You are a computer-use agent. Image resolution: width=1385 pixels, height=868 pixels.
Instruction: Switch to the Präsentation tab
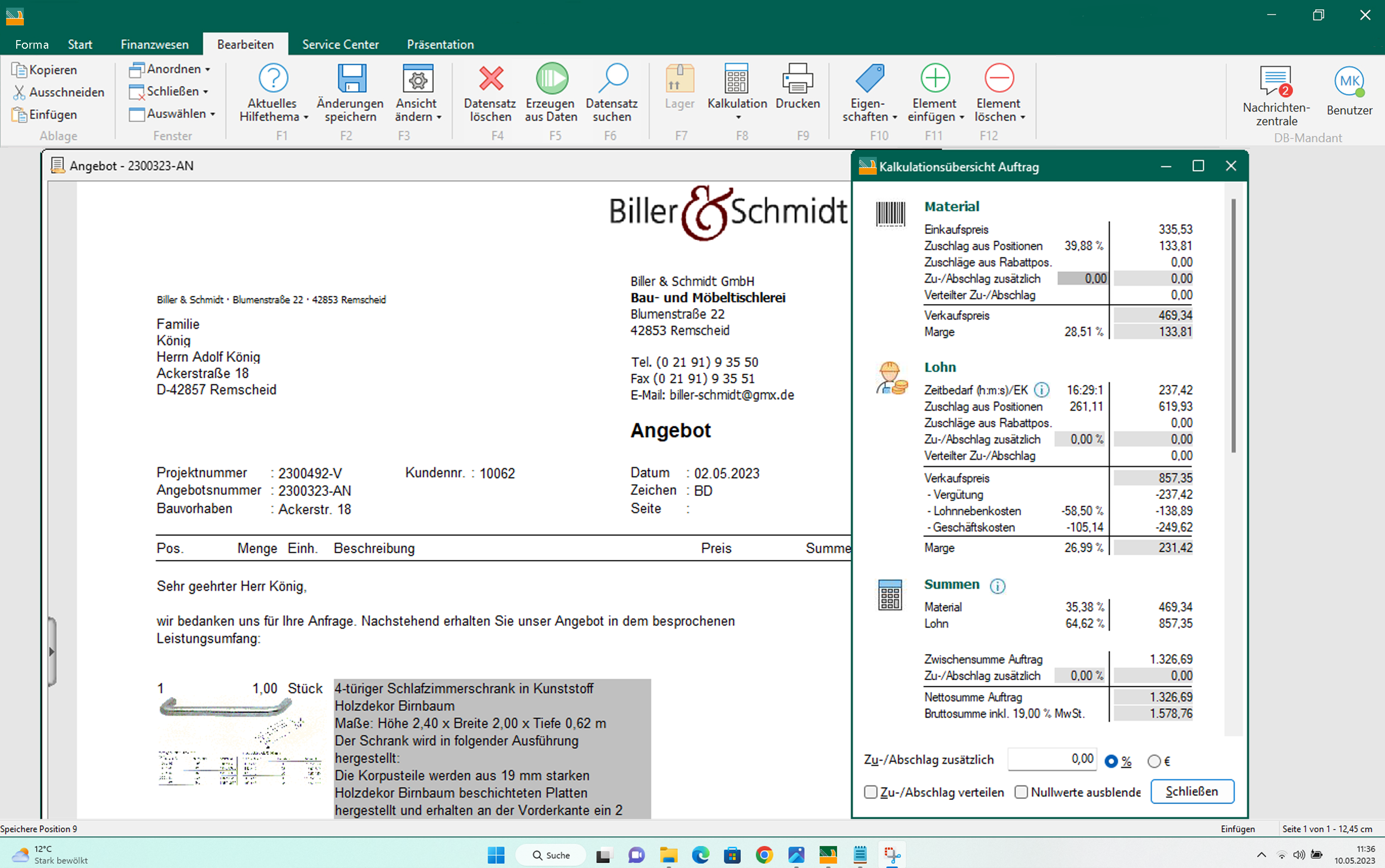[x=440, y=44]
